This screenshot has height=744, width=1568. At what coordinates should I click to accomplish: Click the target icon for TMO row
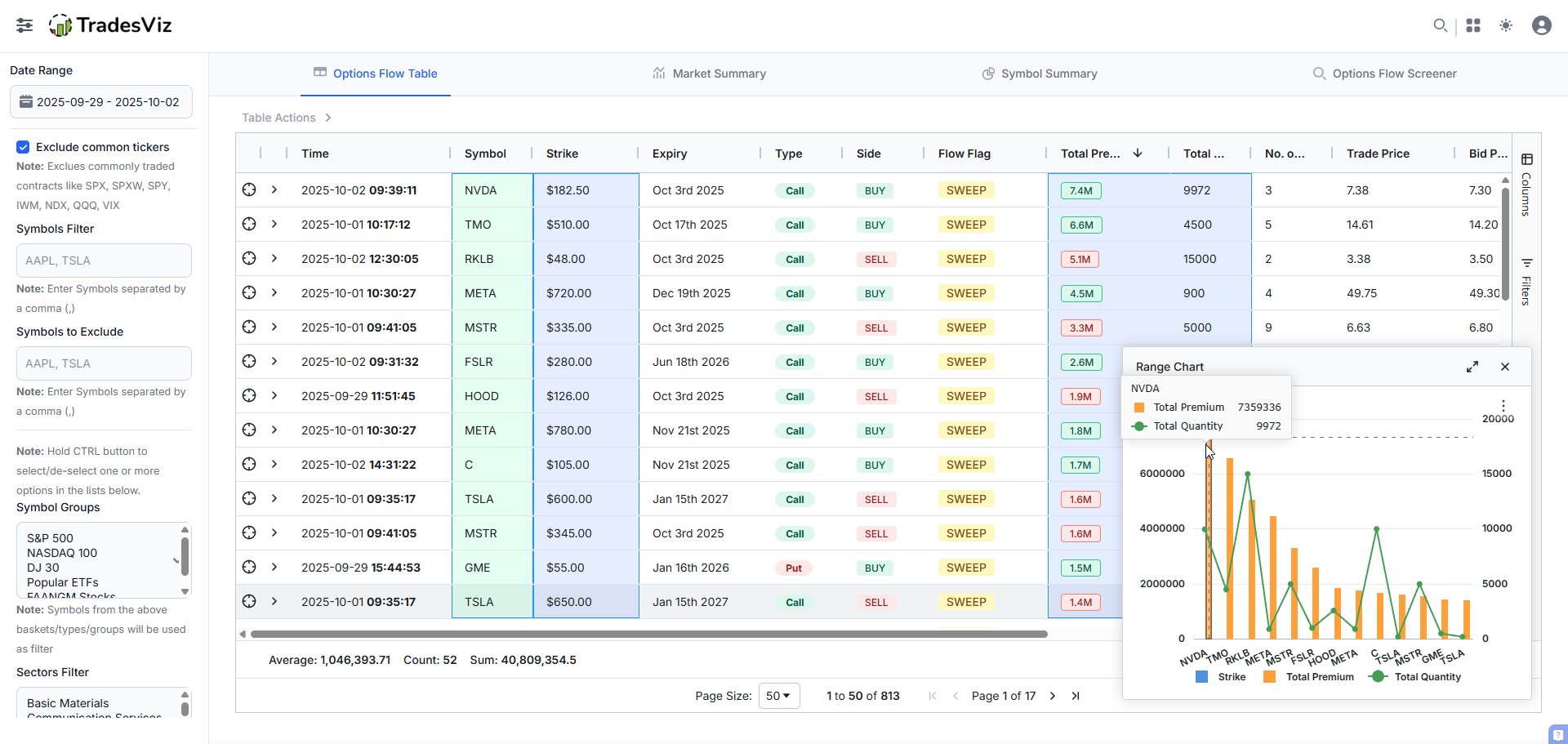(249, 224)
